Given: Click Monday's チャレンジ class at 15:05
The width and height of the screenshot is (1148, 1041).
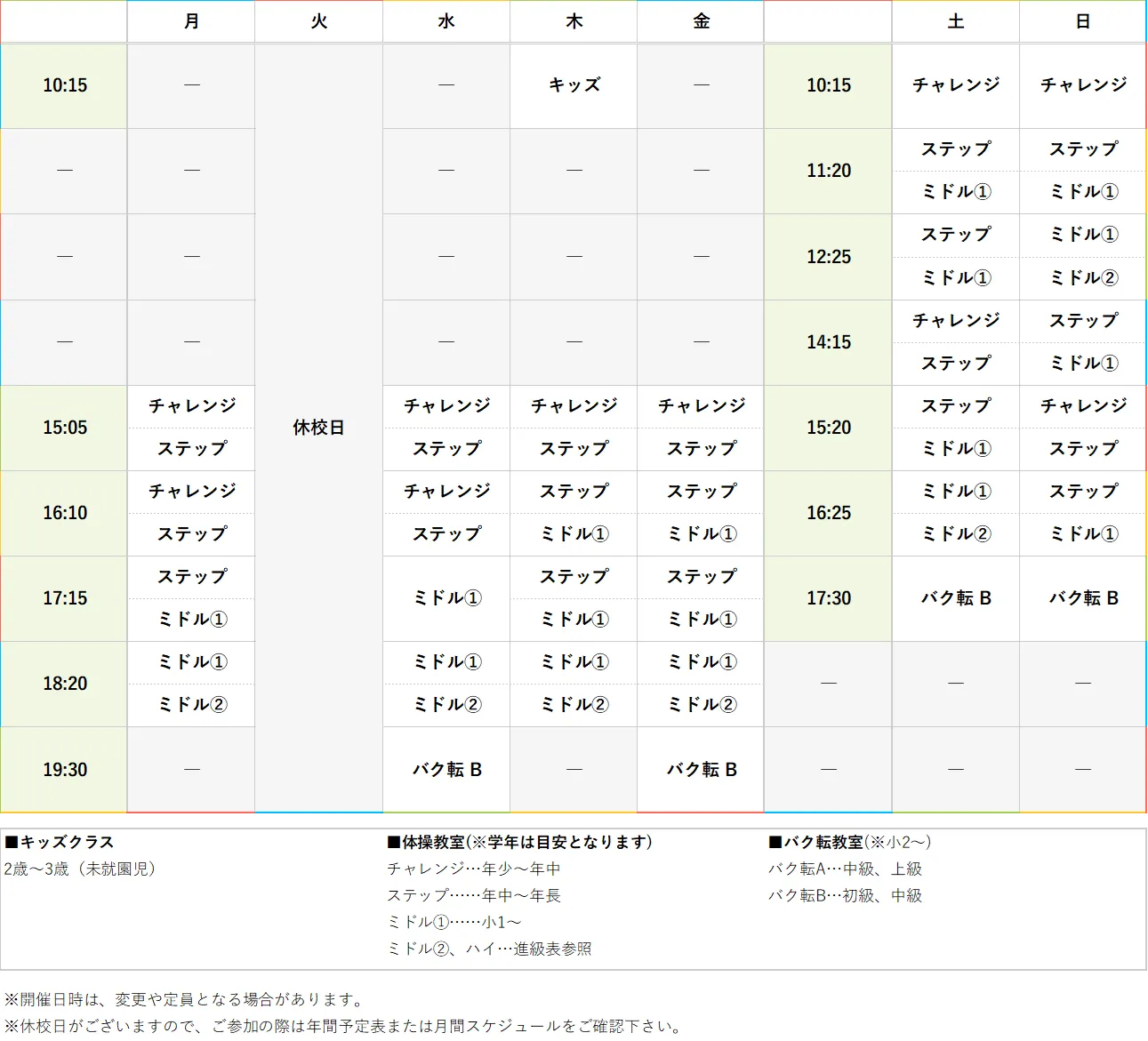Looking at the screenshot, I should [190, 406].
